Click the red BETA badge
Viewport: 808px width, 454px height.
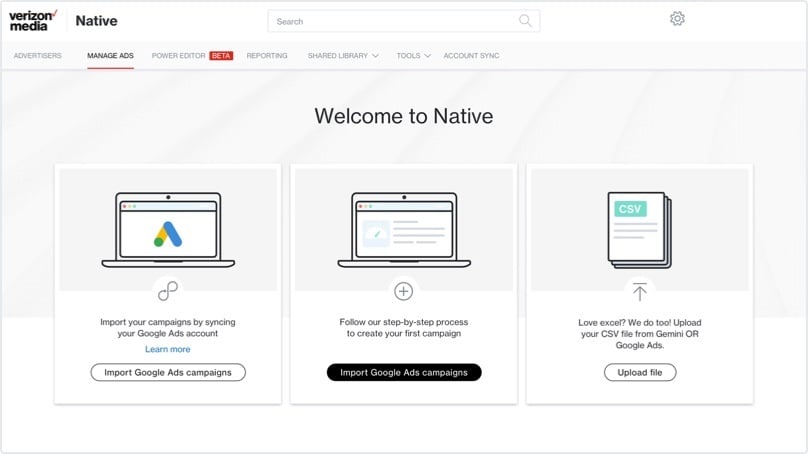221,56
